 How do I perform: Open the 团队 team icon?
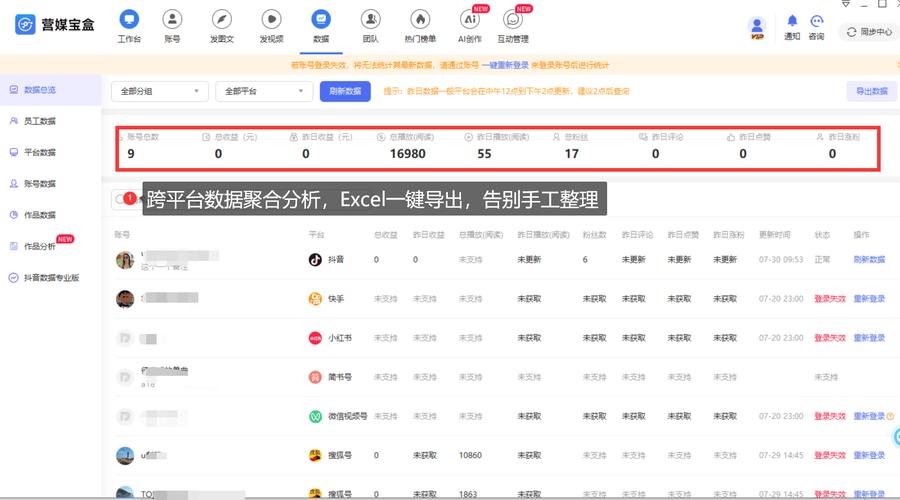pyautogui.click(x=370, y=19)
